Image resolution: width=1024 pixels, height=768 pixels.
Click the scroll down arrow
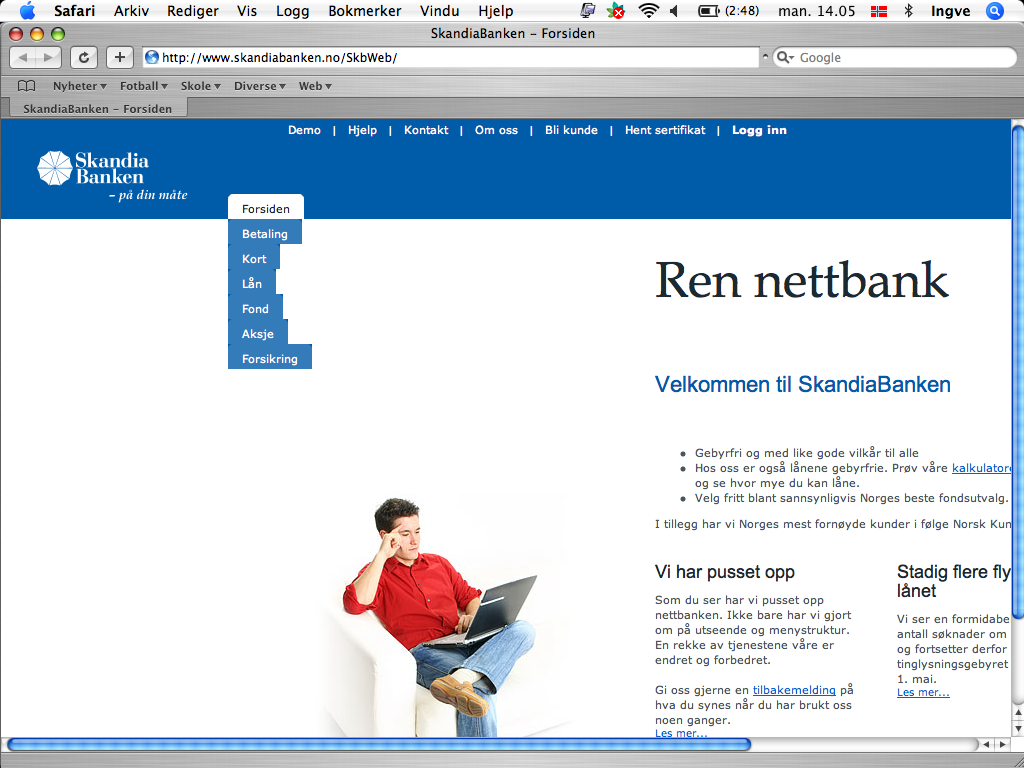1017,728
